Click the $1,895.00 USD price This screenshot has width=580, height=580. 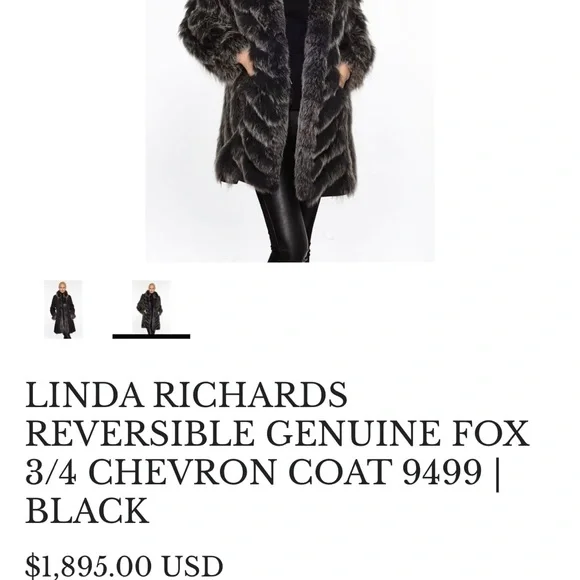124,566
